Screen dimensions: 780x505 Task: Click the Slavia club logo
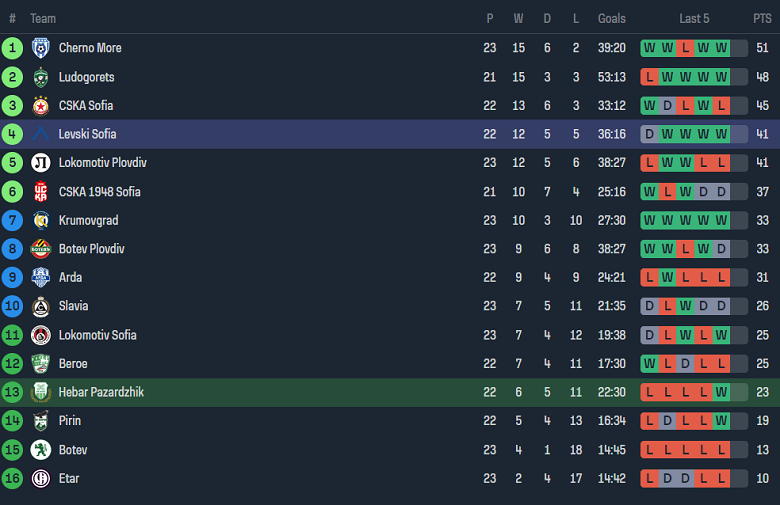point(41,306)
